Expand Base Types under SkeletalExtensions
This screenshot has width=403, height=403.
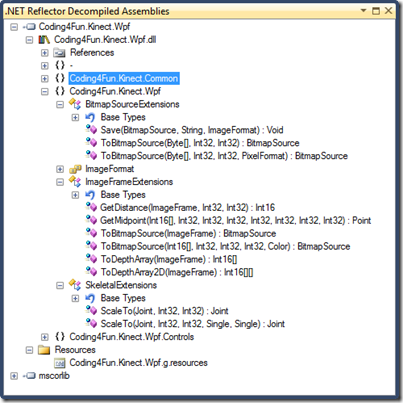[75, 298]
